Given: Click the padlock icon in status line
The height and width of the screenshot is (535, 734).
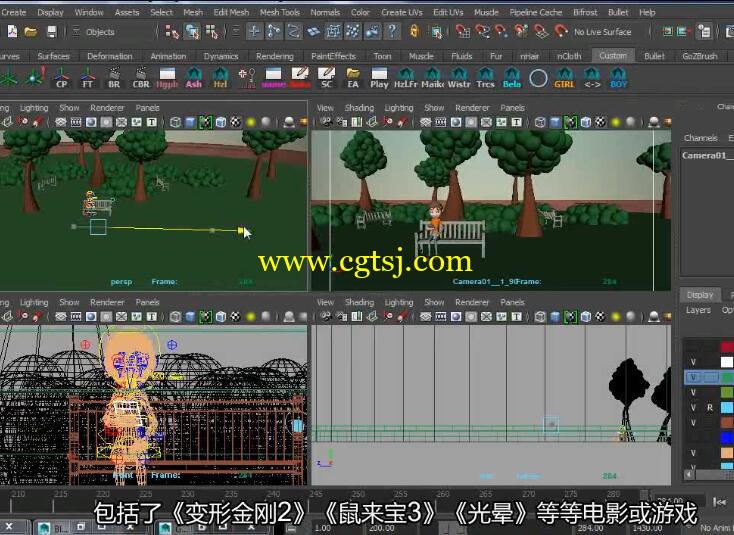Looking at the screenshot, I should pos(414,31).
